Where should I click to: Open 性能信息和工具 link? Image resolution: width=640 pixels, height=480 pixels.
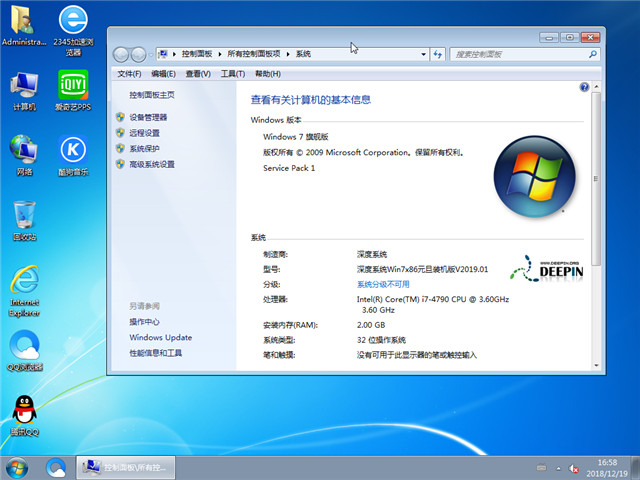tap(156, 353)
